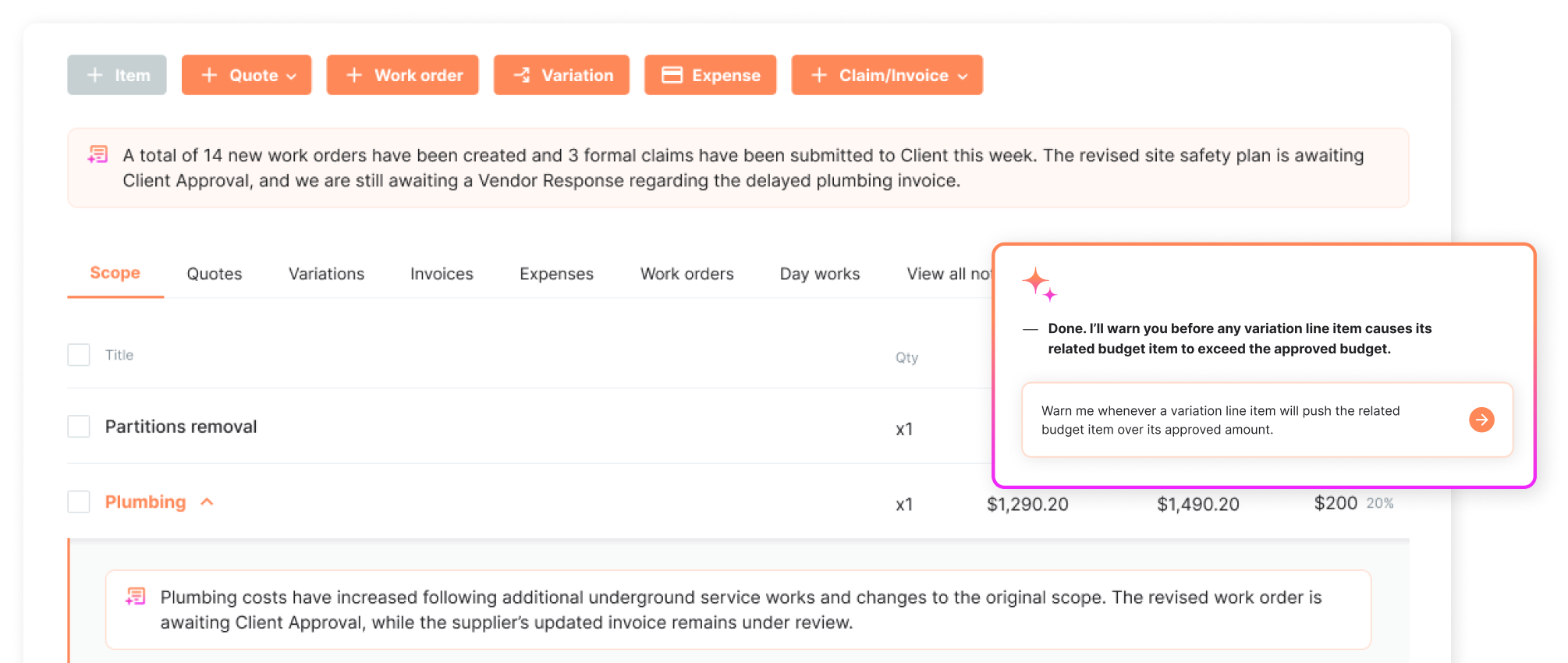The height and width of the screenshot is (663, 1568).
Task: Click the 20% variance label
Action: click(x=1380, y=503)
